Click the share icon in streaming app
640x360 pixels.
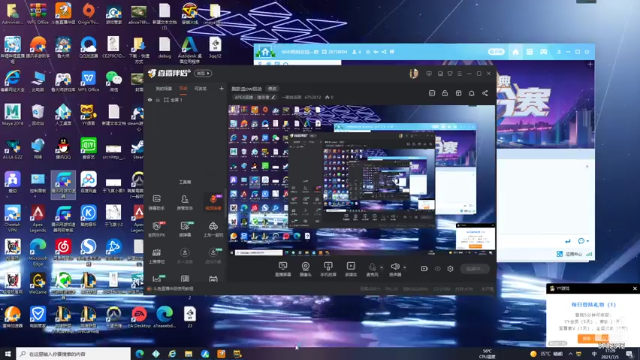click(x=485, y=93)
